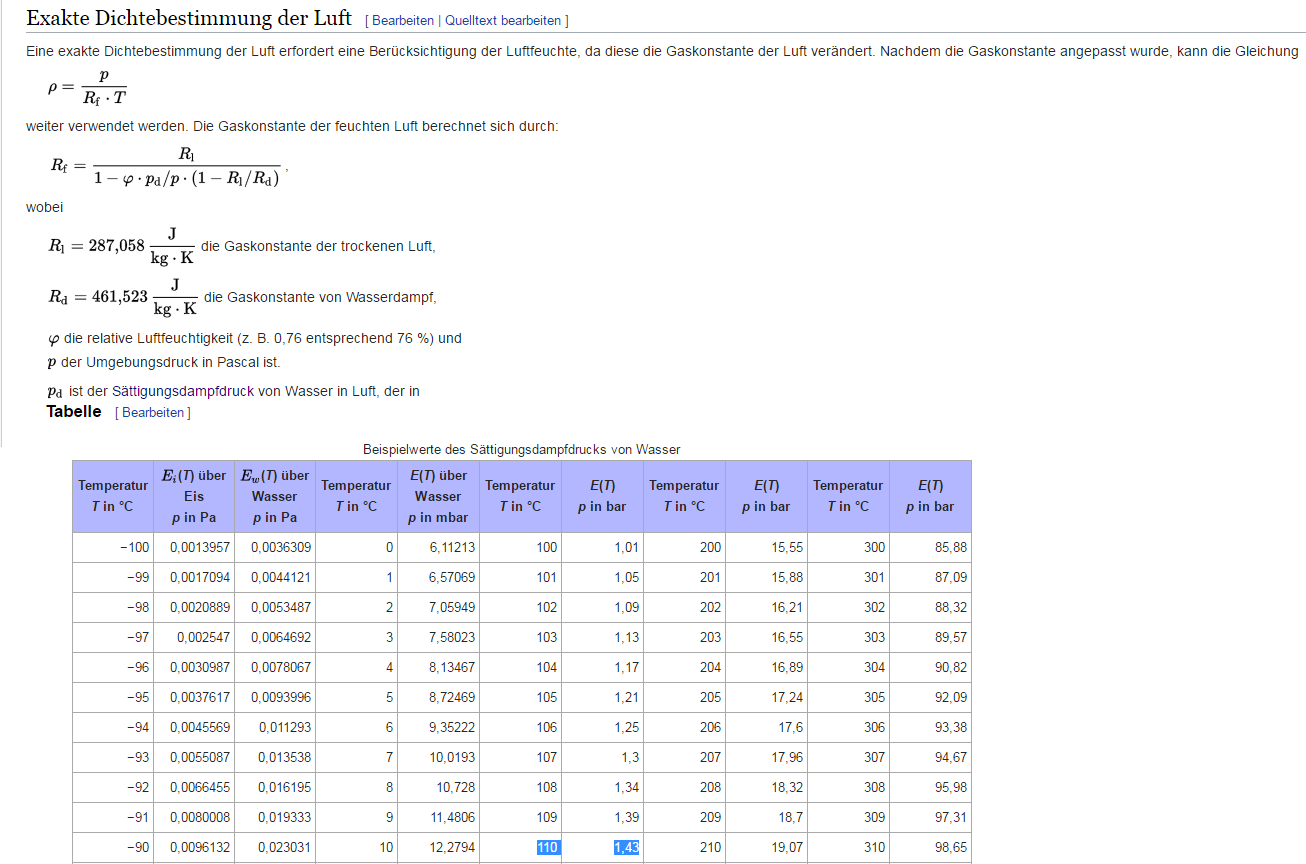Click Bearbeiten link beside Exakte Dichtebestimmung heading
Viewport: 1306px width, 864px height.
tap(403, 20)
